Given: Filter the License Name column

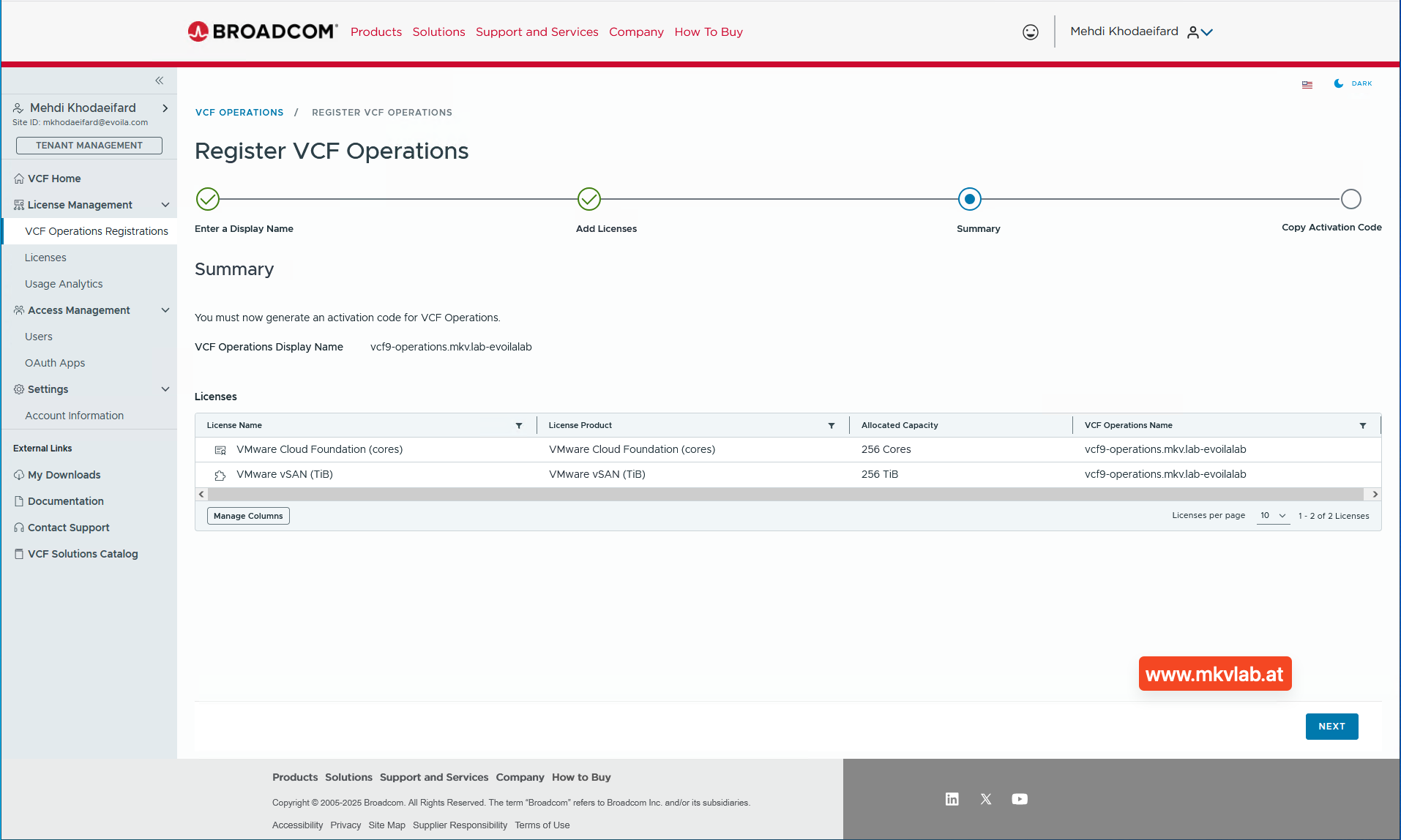Looking at the screenshot, I should [x=519, y=426].
